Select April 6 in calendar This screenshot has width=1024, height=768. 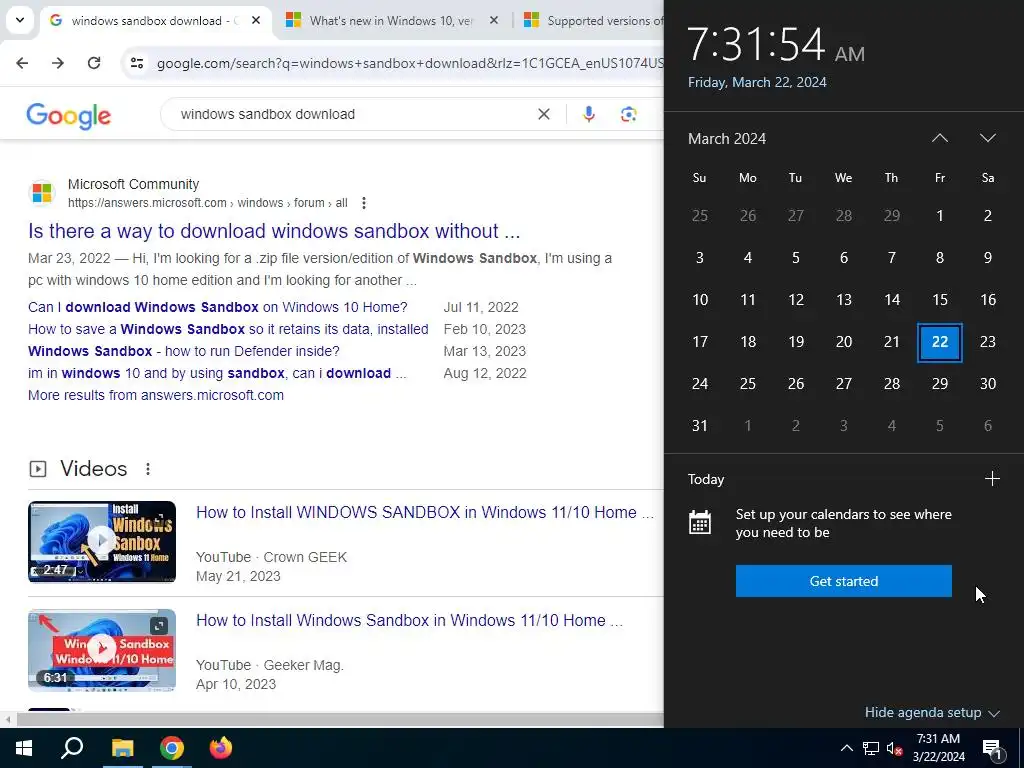[988, 426]
